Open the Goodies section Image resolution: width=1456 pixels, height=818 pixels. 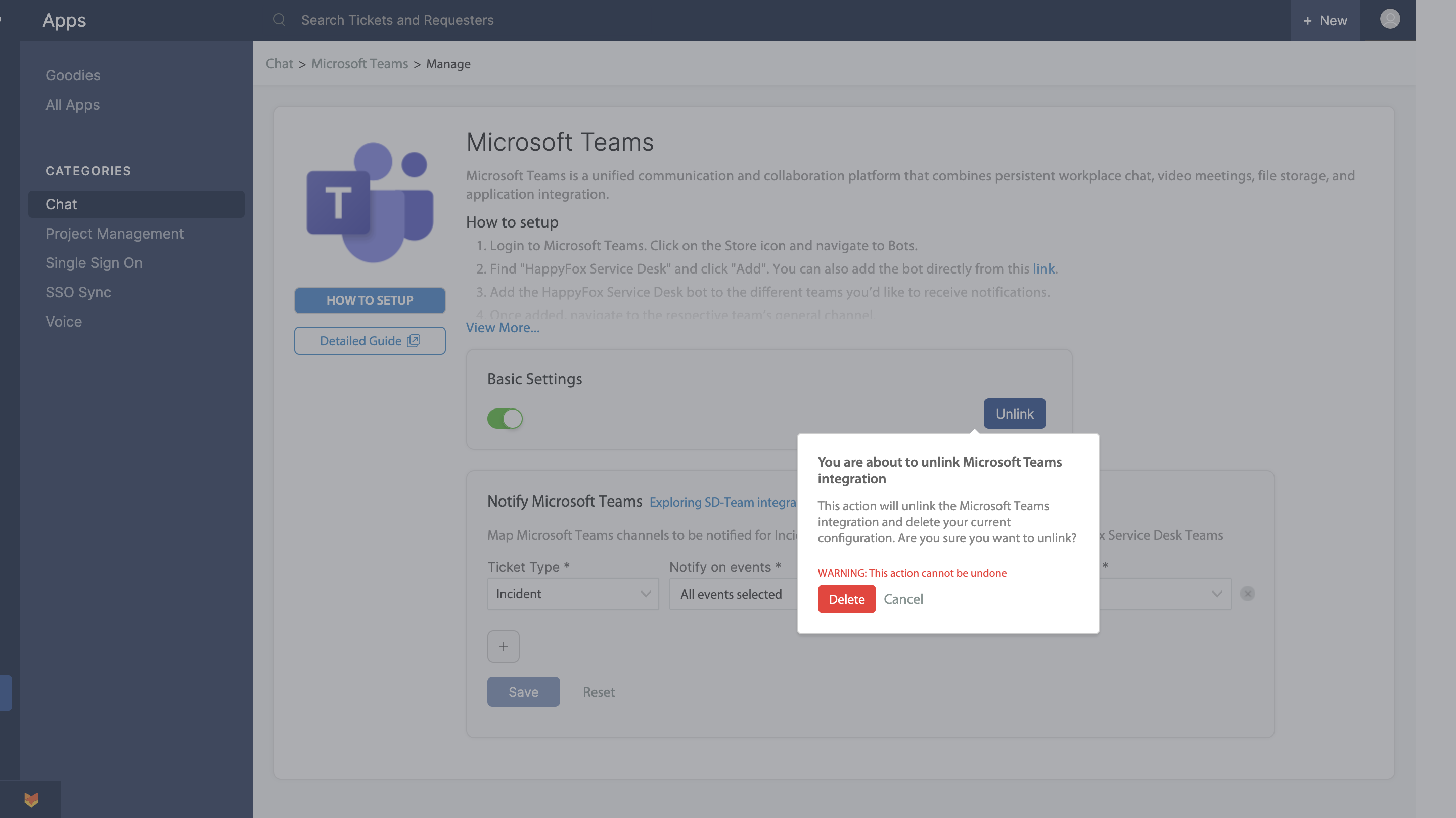point(72,75)
